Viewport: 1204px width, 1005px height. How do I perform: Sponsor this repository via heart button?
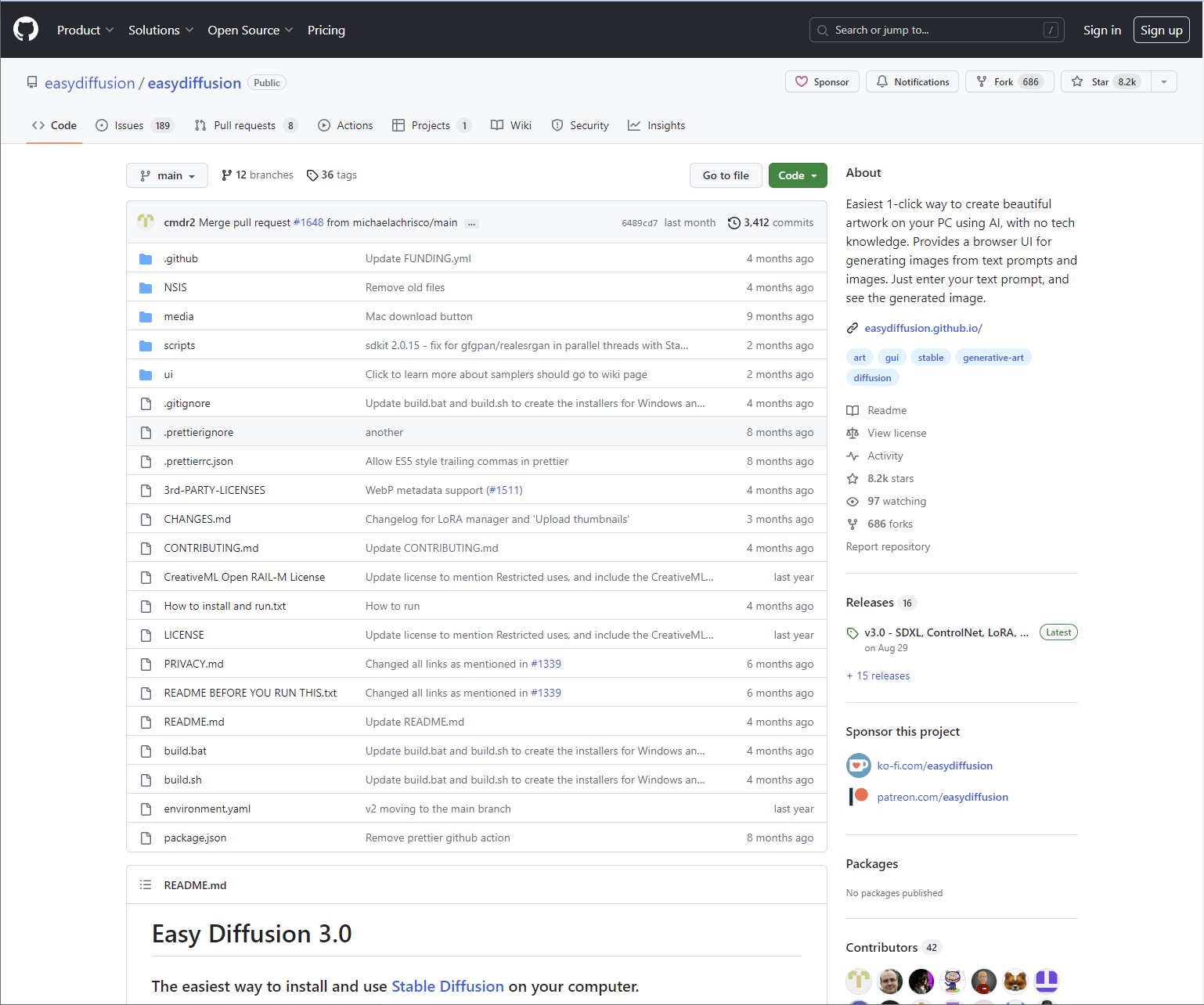click(x=822, y=81)
